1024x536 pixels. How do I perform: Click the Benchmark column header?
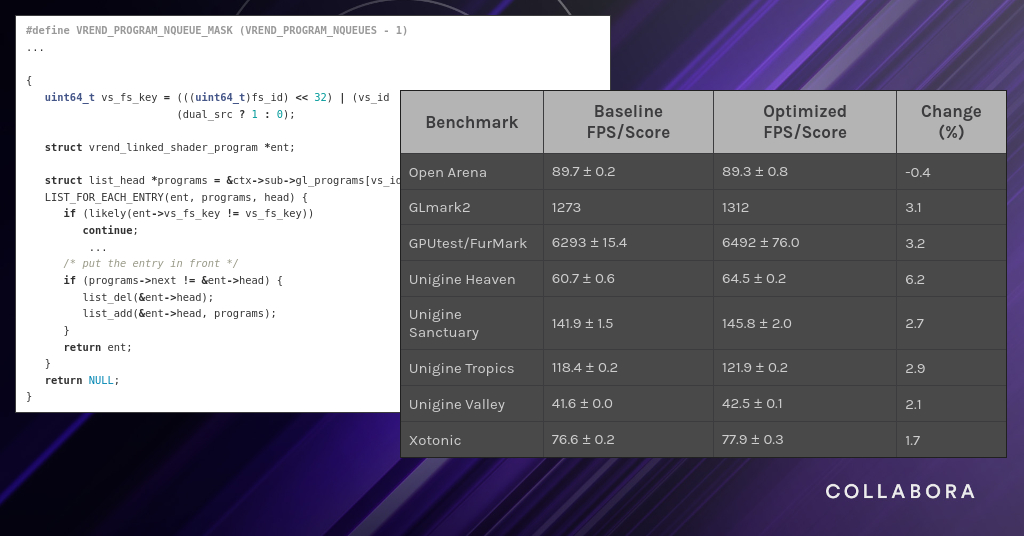(472, 122)
